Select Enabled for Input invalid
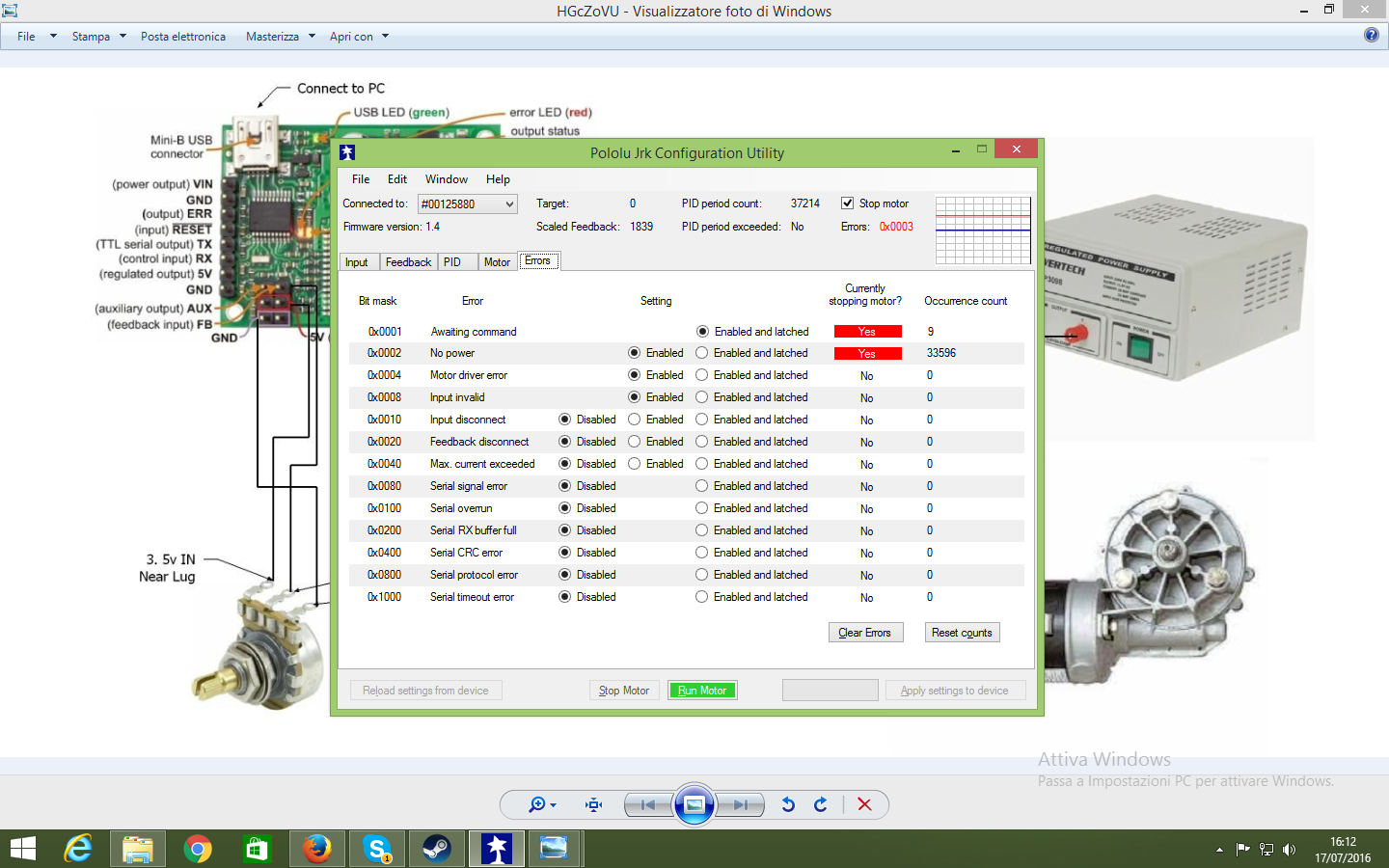This screenshot has width=1389, height=868. 634,397
